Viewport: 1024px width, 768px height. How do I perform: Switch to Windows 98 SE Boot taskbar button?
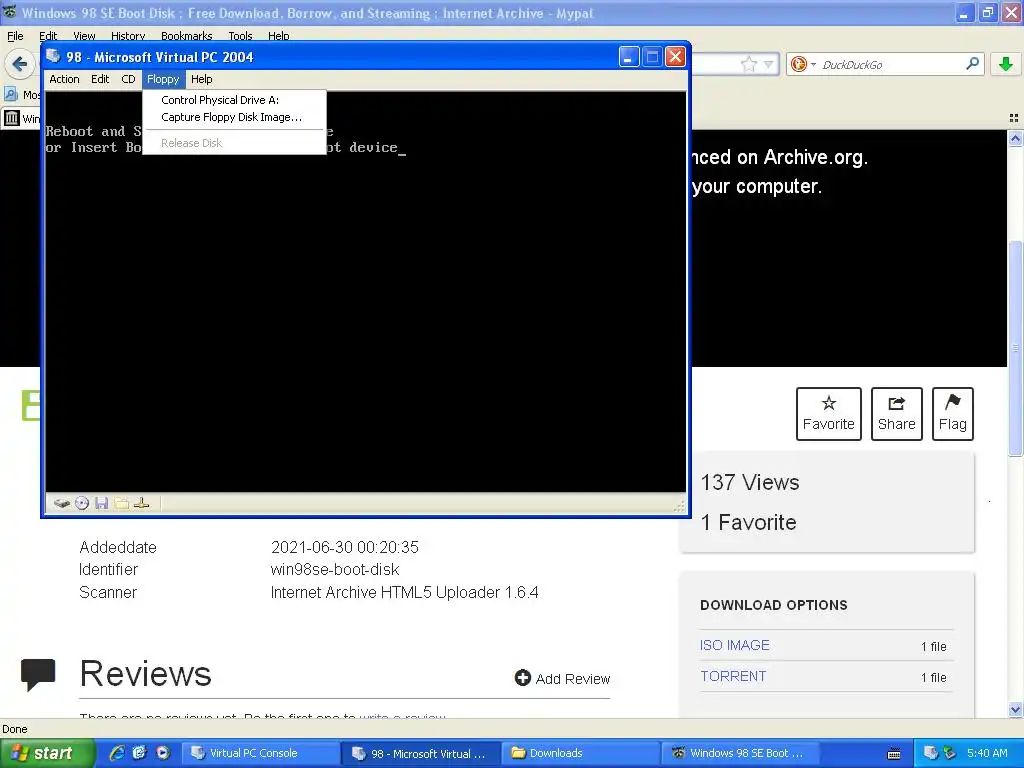pyautogui.click(x=741, y=753)
